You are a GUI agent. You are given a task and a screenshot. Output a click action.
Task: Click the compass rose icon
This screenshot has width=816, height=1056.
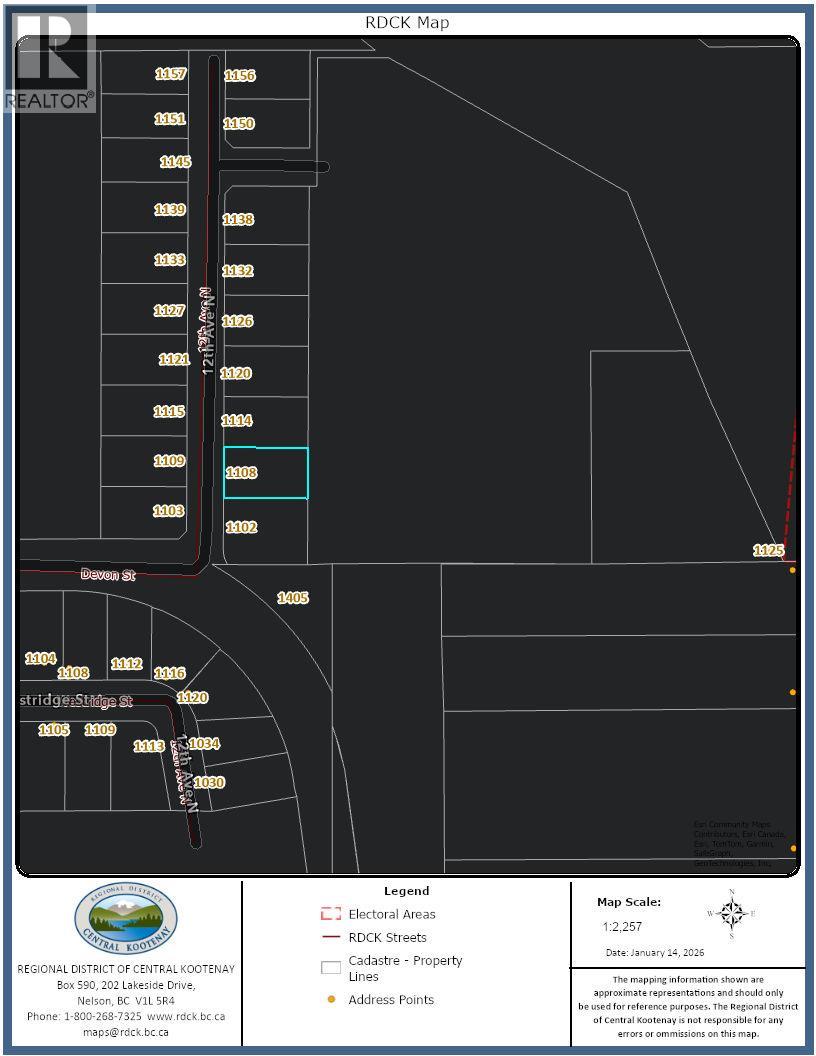coord(731,913)
